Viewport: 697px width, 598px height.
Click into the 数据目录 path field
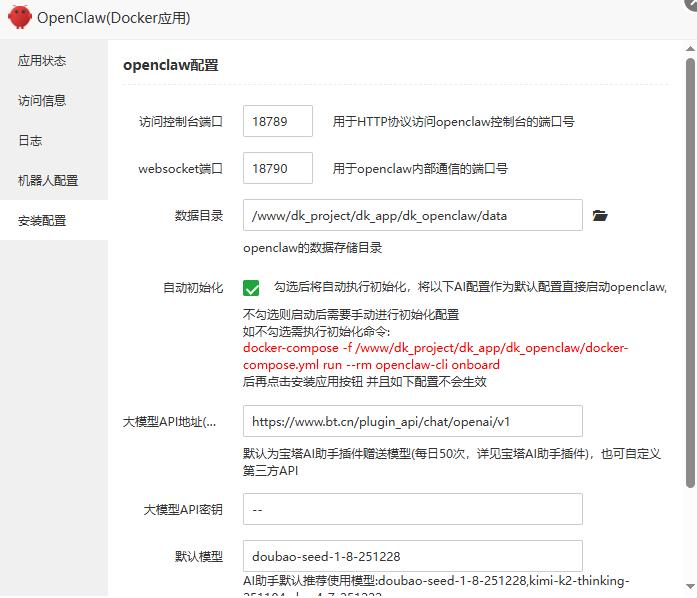[412, 215]
